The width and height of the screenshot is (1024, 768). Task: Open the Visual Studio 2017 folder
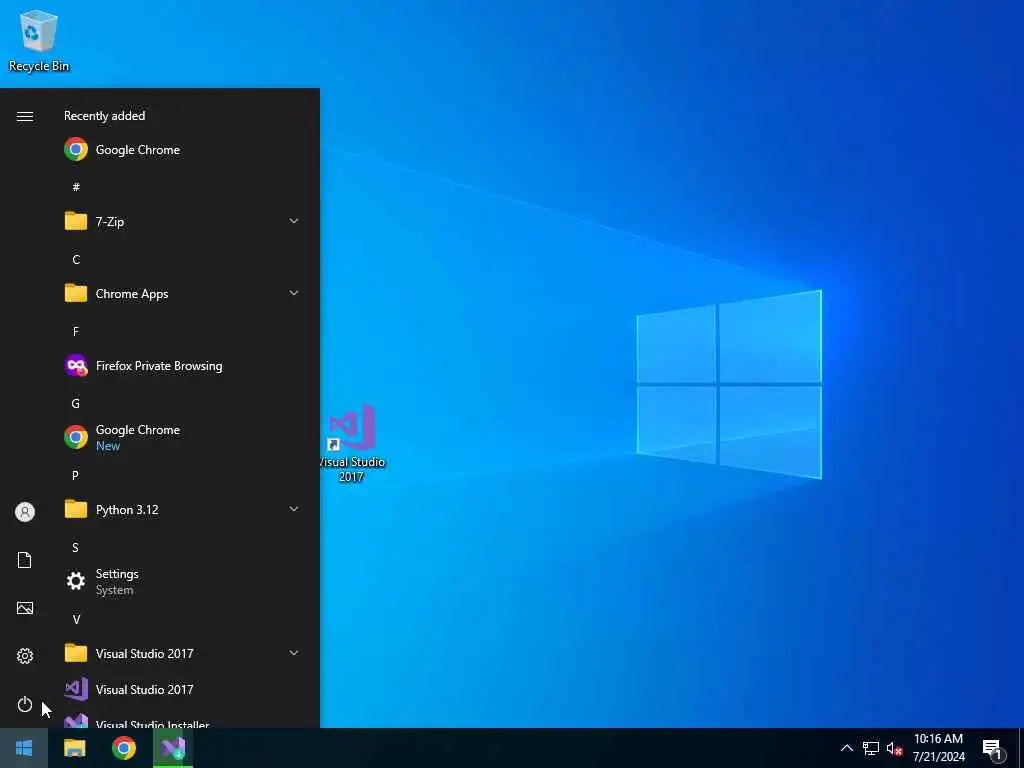(x=183, y=653)
